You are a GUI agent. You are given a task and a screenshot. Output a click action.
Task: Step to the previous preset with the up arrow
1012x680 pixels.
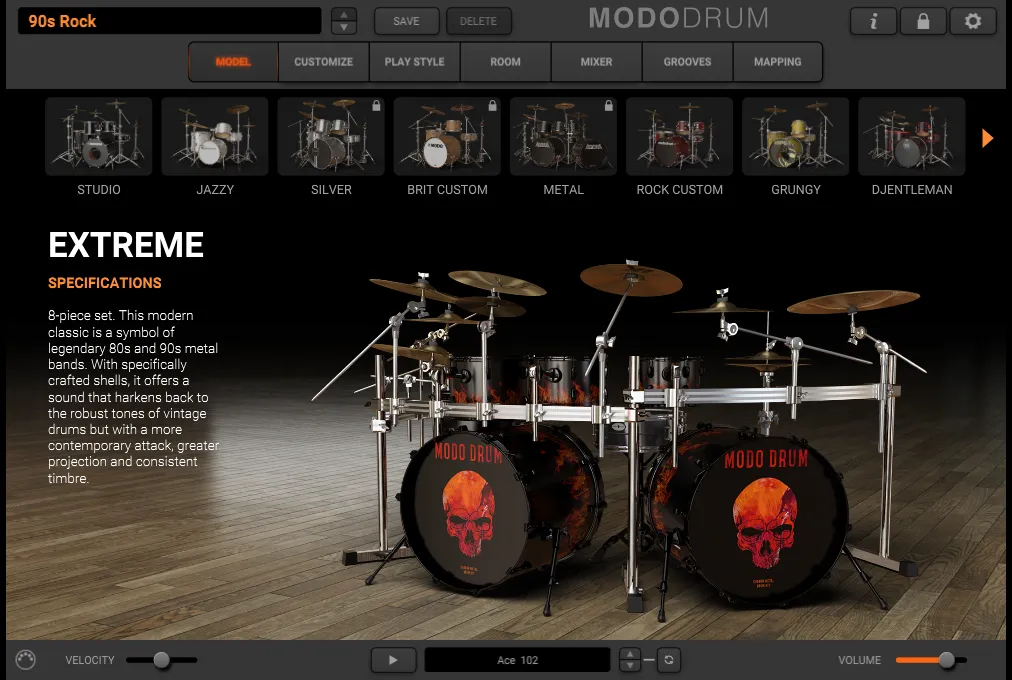tap(344, 15)
